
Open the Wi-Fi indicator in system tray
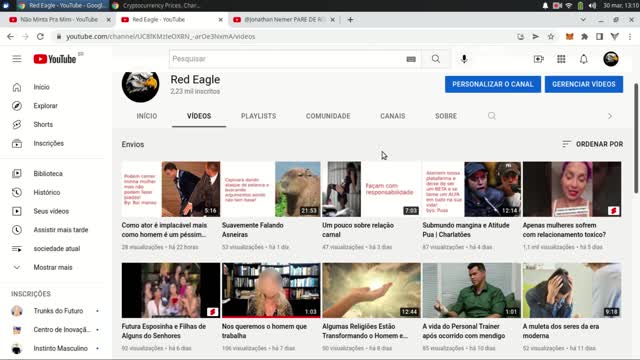(x=569, y=5)
